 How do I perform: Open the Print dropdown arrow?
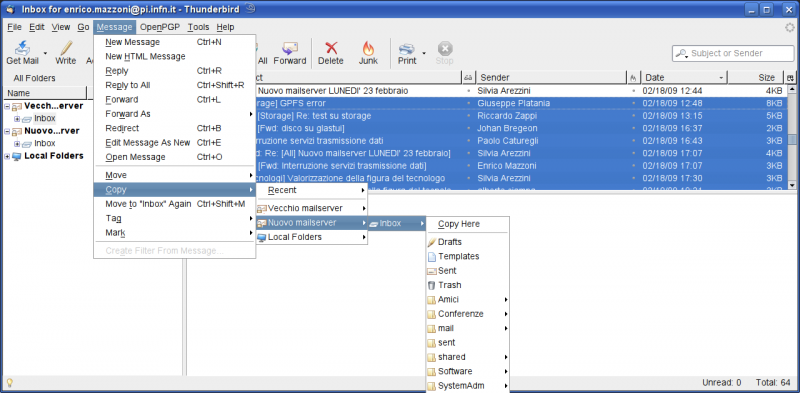(424, 53)
